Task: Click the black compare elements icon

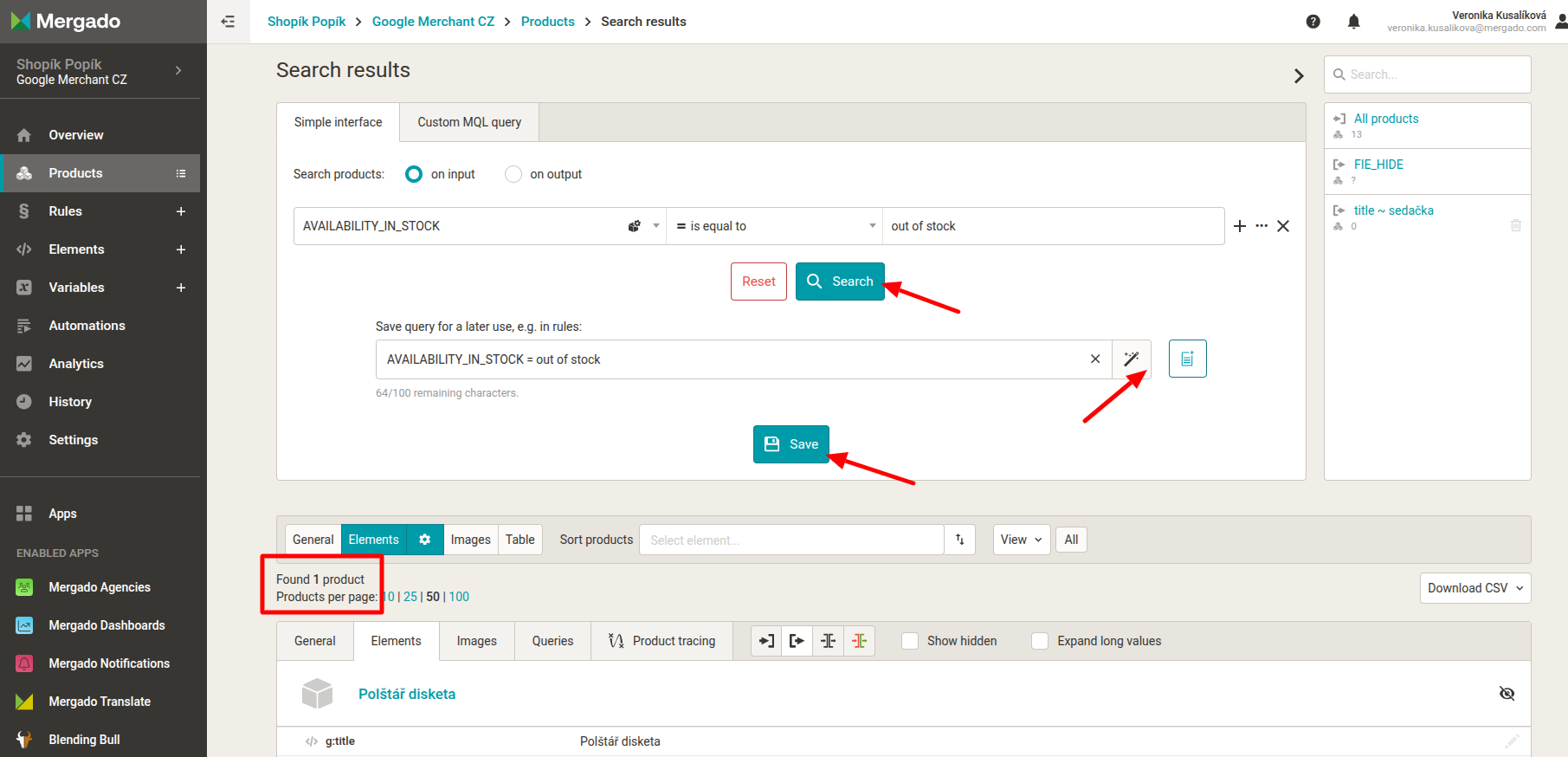Action: [x=829, y=641]
